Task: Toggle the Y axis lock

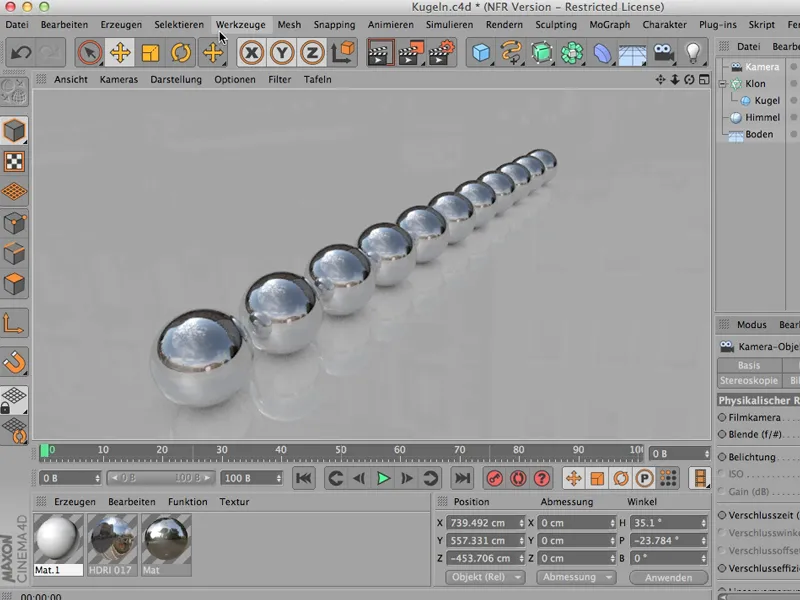Action: point(282,53)
